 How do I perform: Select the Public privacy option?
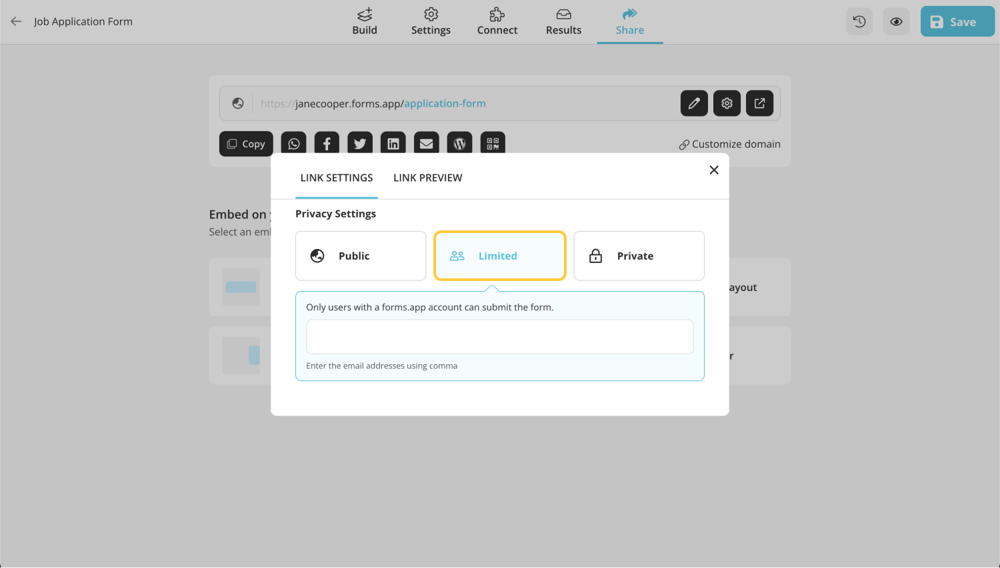360,256
